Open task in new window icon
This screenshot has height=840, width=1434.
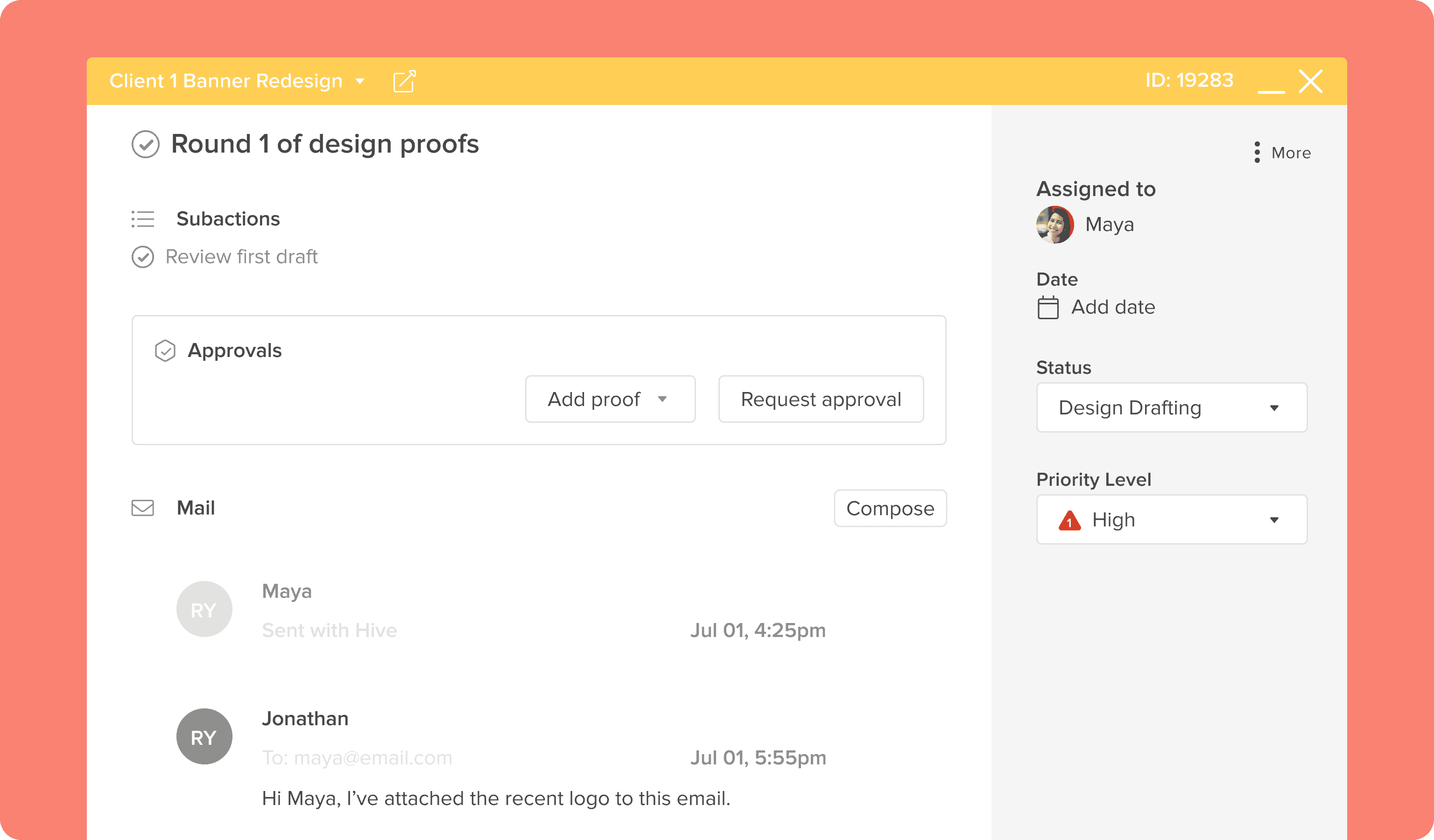point(404,81)
